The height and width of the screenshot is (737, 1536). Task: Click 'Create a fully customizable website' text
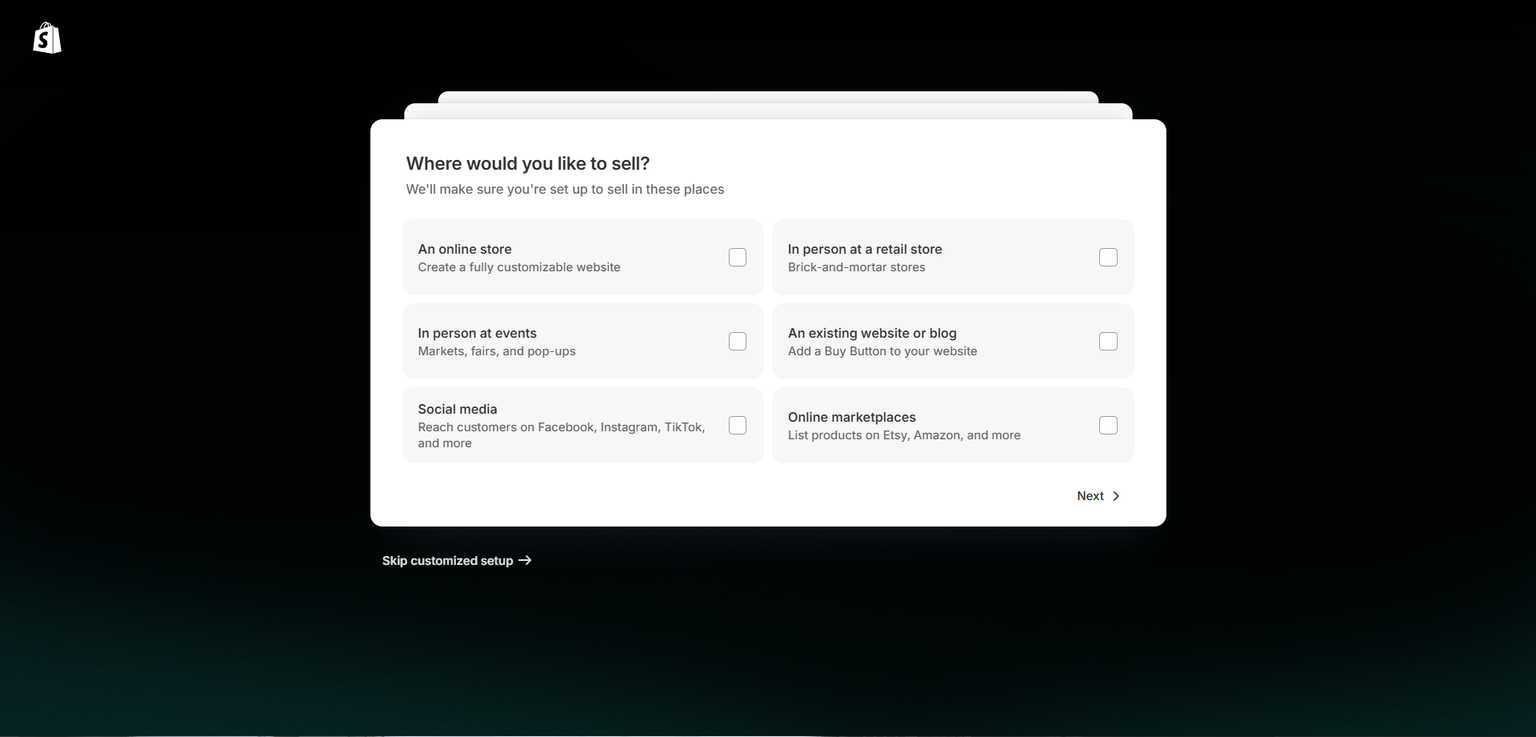(519, 267)
